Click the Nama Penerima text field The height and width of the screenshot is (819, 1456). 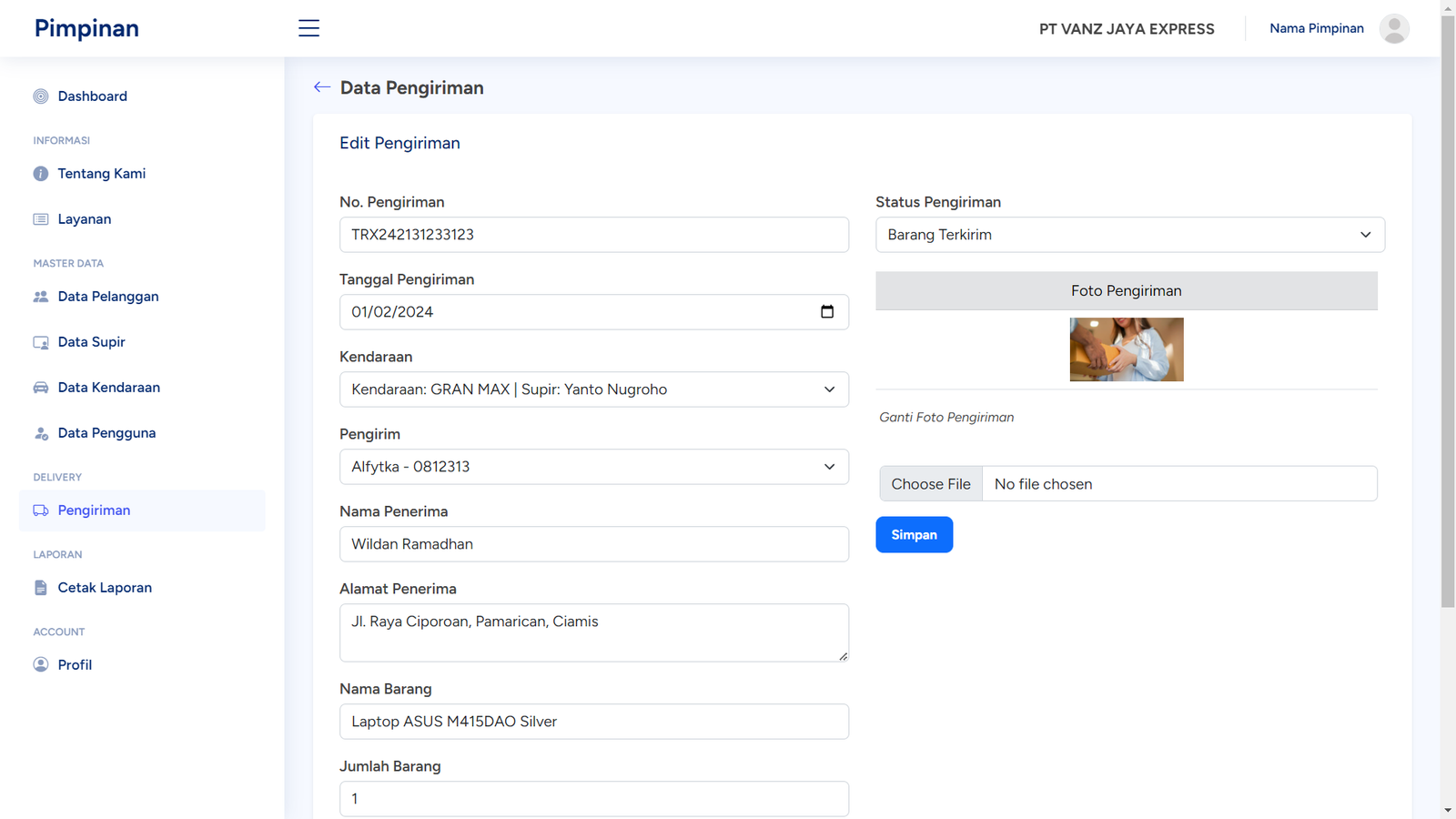click(593, 544)
